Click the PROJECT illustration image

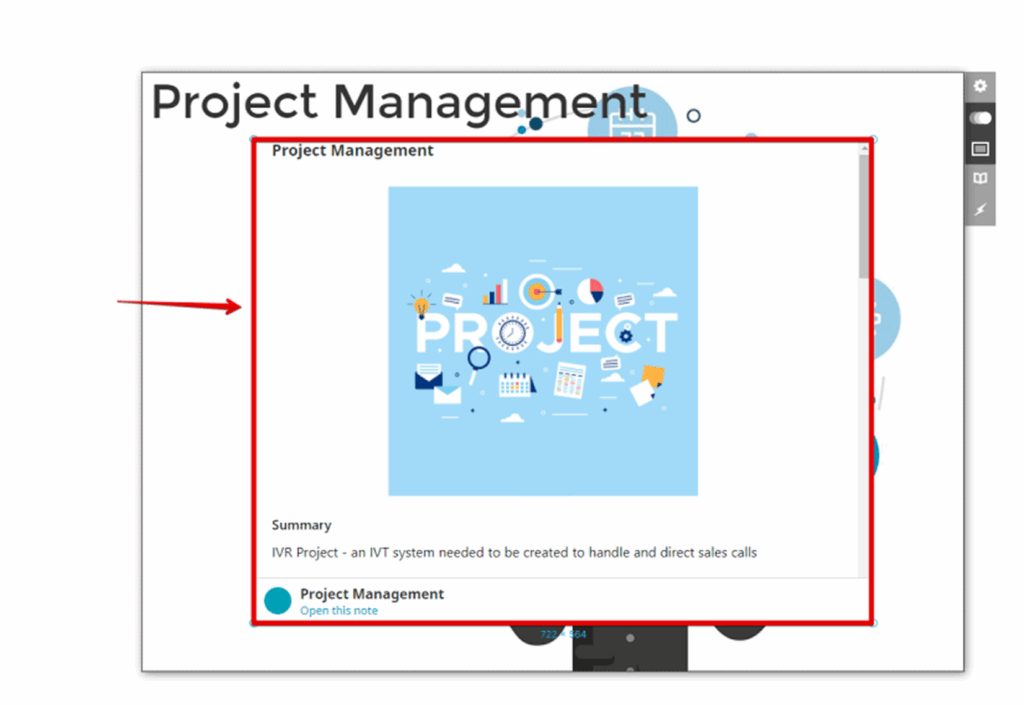[x=543, y=340]
